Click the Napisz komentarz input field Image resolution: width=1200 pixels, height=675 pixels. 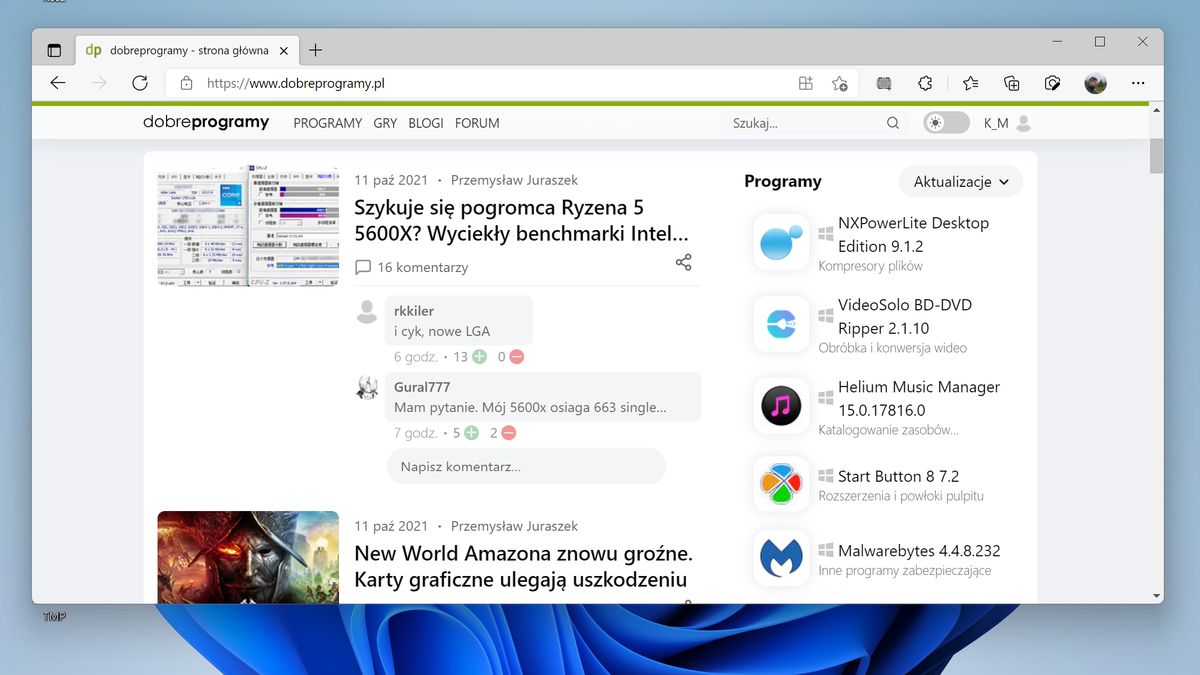526,466
